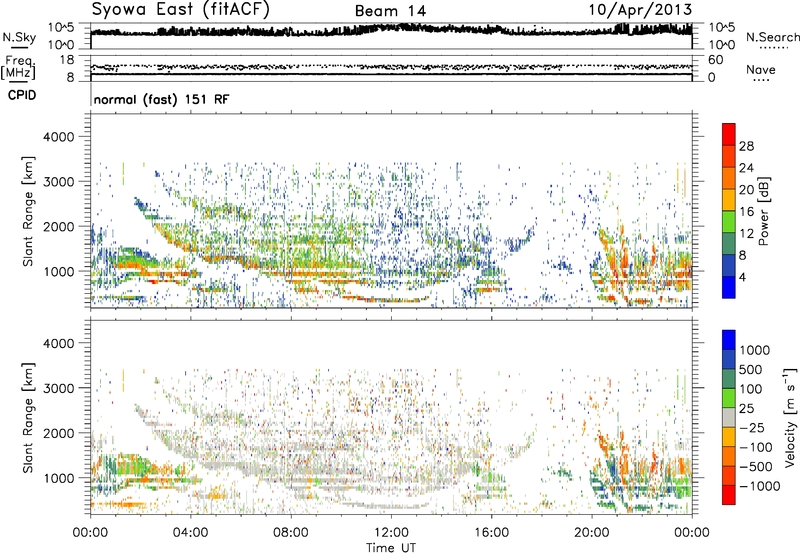Pick the red bottom segment of velocity colorbar

(x=729, y=495)
